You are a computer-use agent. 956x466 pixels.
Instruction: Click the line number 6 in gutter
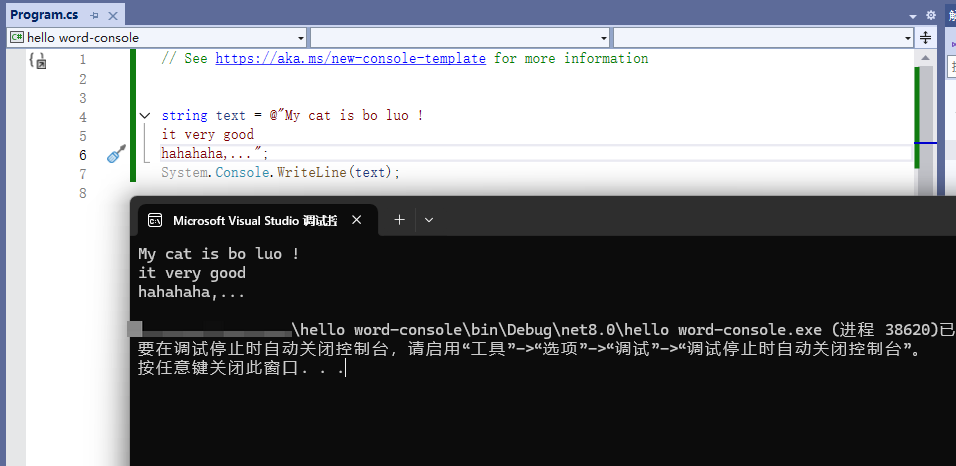83,155
